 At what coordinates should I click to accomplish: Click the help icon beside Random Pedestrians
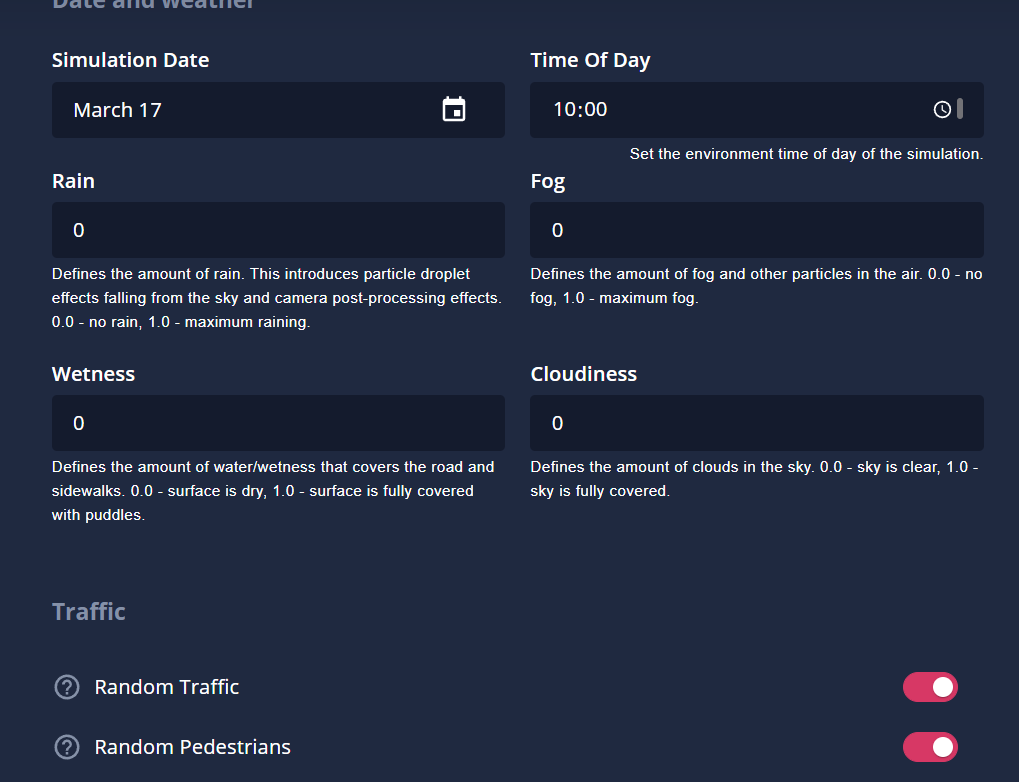point(67,747)
